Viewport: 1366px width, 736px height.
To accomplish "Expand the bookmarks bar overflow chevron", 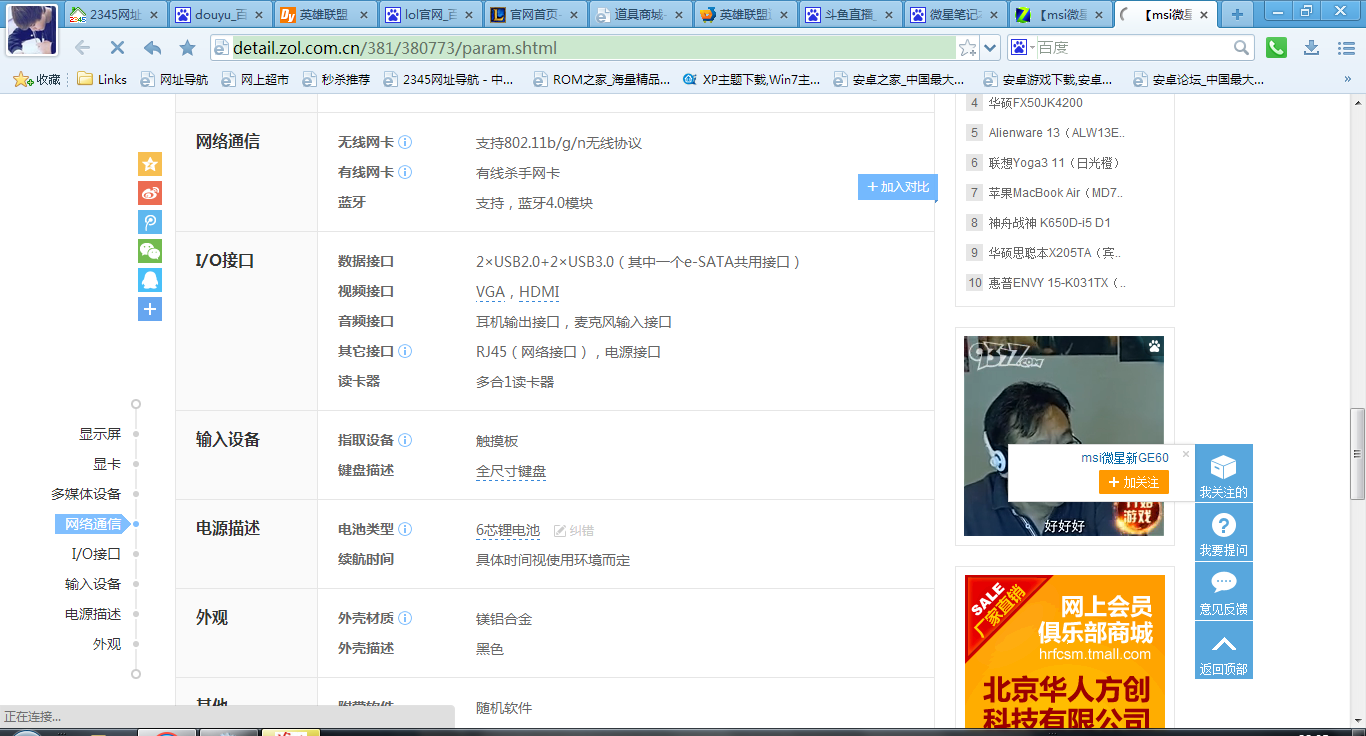I will [x=1346, y=80].
